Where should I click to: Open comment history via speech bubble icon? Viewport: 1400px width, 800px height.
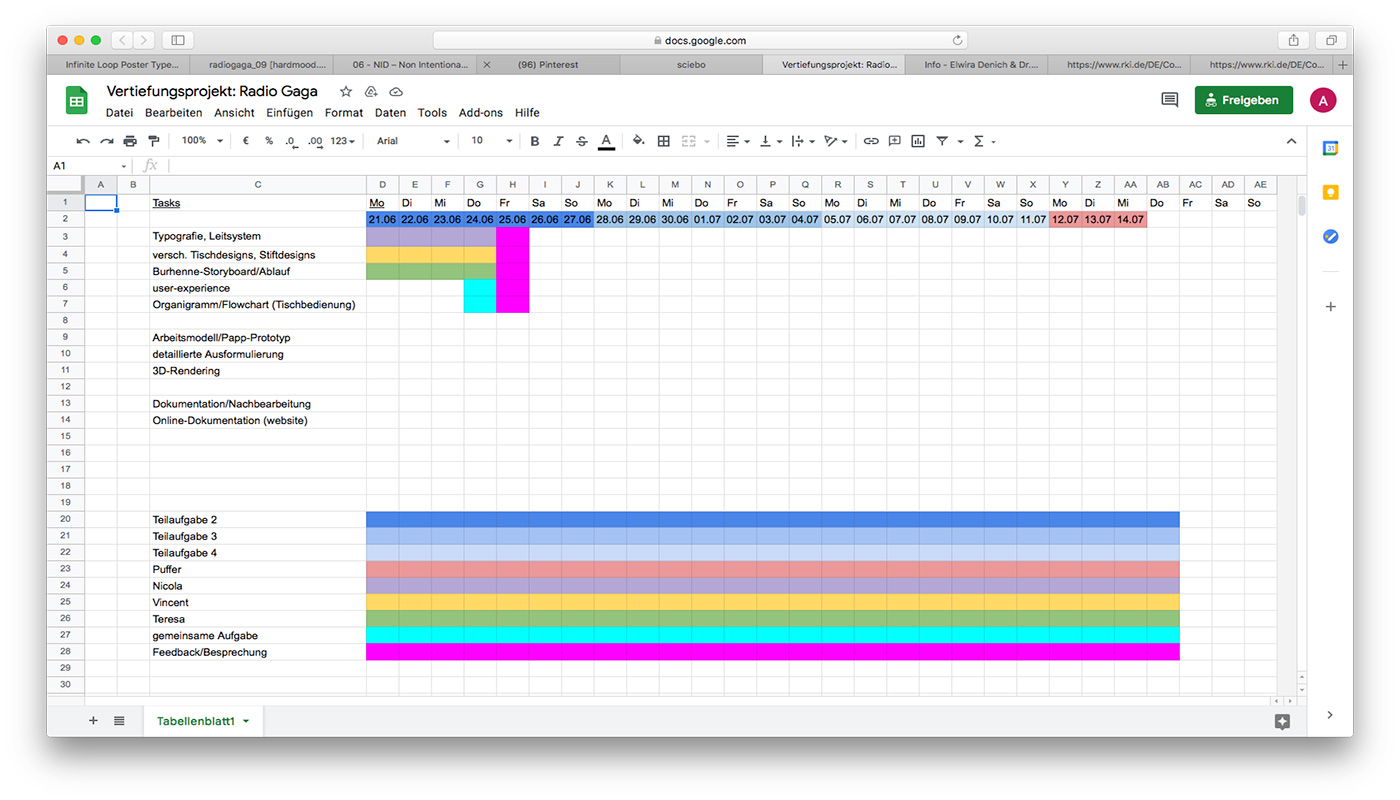pyautogui.click(x=1169, y=100)
